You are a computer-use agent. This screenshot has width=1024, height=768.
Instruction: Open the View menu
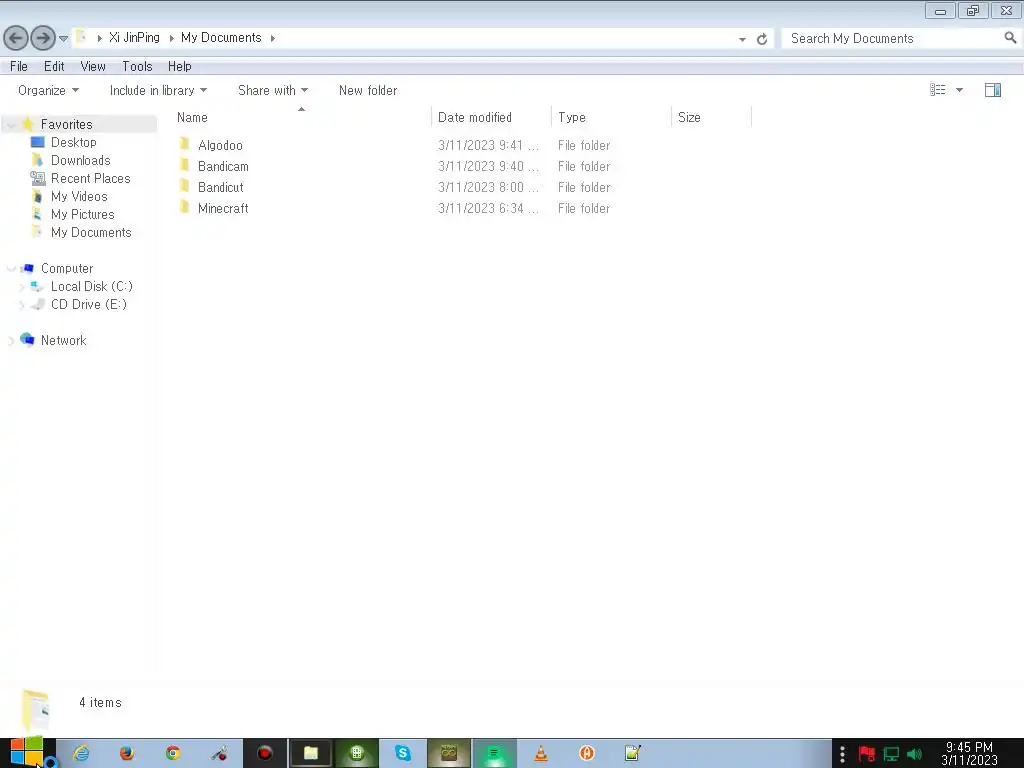(93, 67)
